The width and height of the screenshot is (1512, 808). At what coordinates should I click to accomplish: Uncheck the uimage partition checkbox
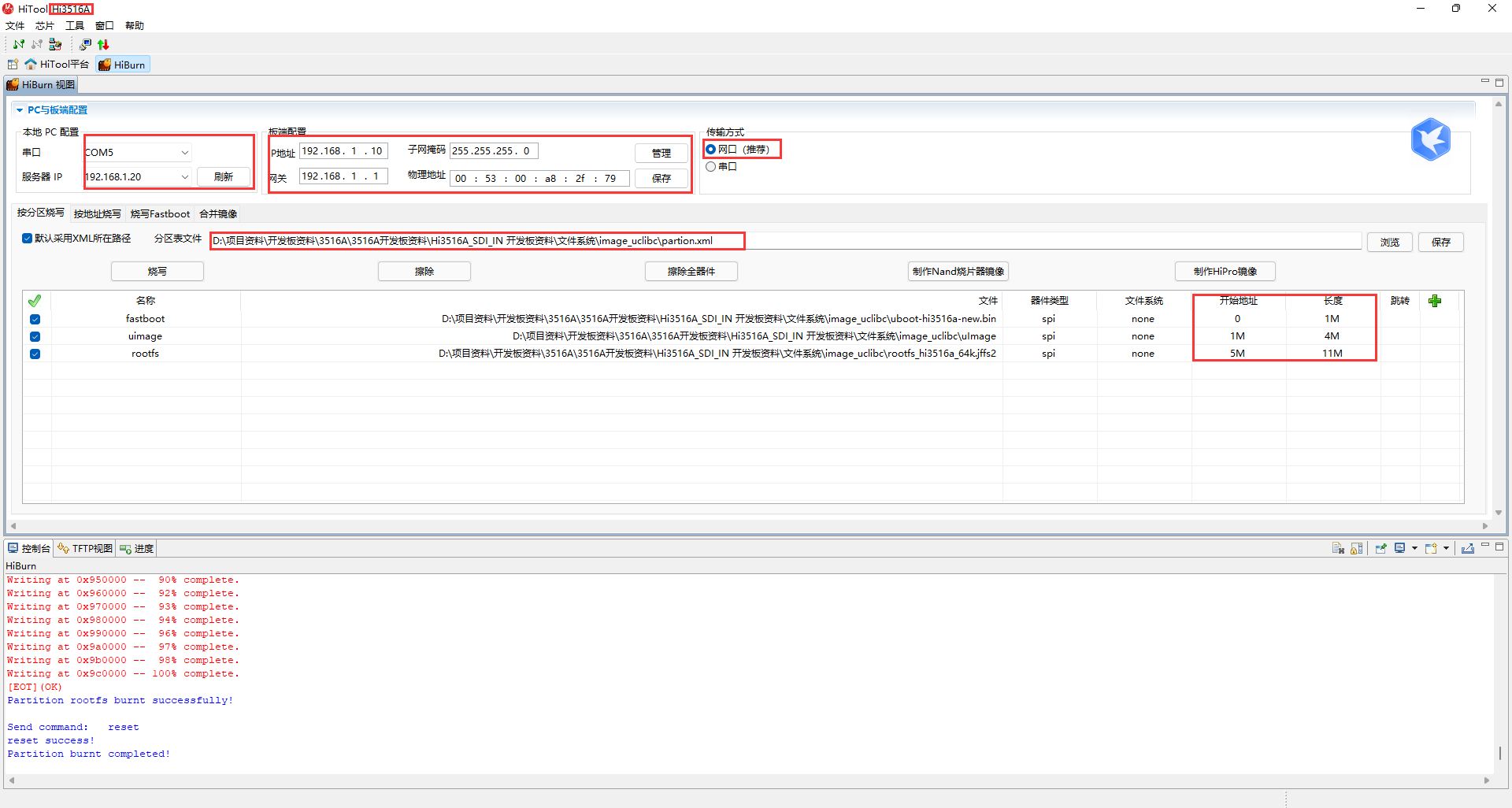35,336
